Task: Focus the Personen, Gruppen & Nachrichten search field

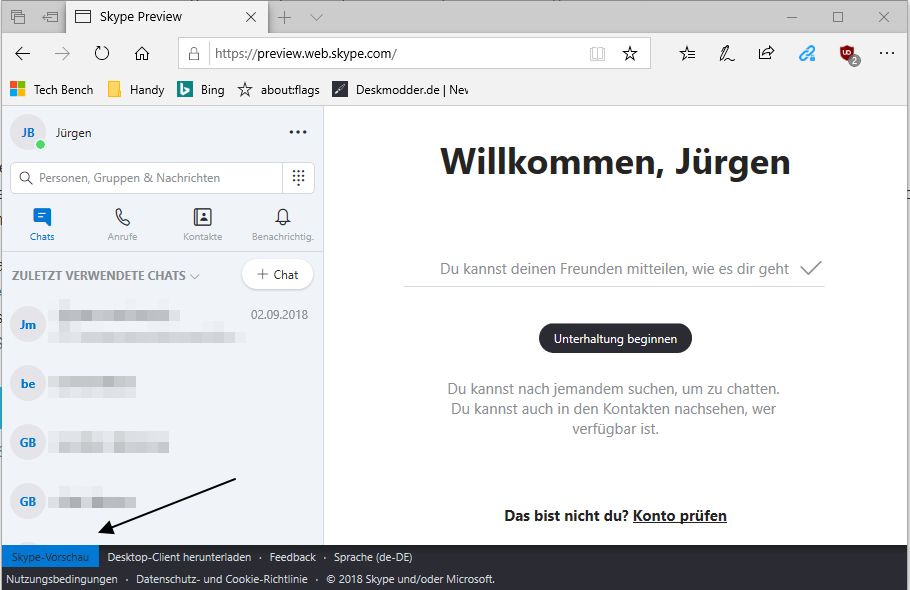Action: point(146,178)
